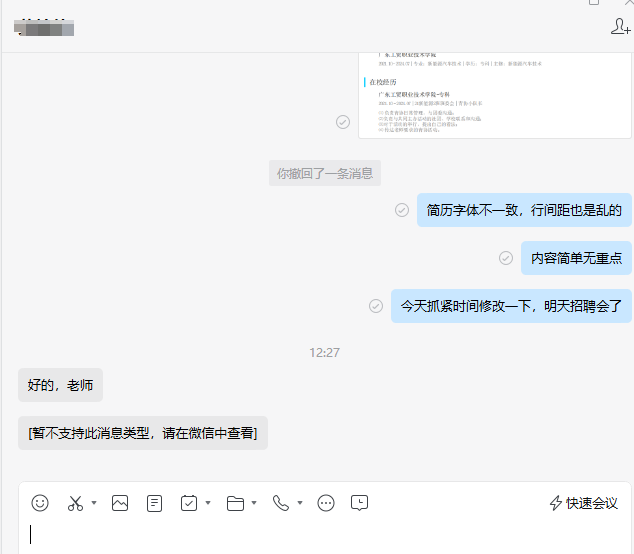
Task: Open the add member icon
Action: pos(620,27)
